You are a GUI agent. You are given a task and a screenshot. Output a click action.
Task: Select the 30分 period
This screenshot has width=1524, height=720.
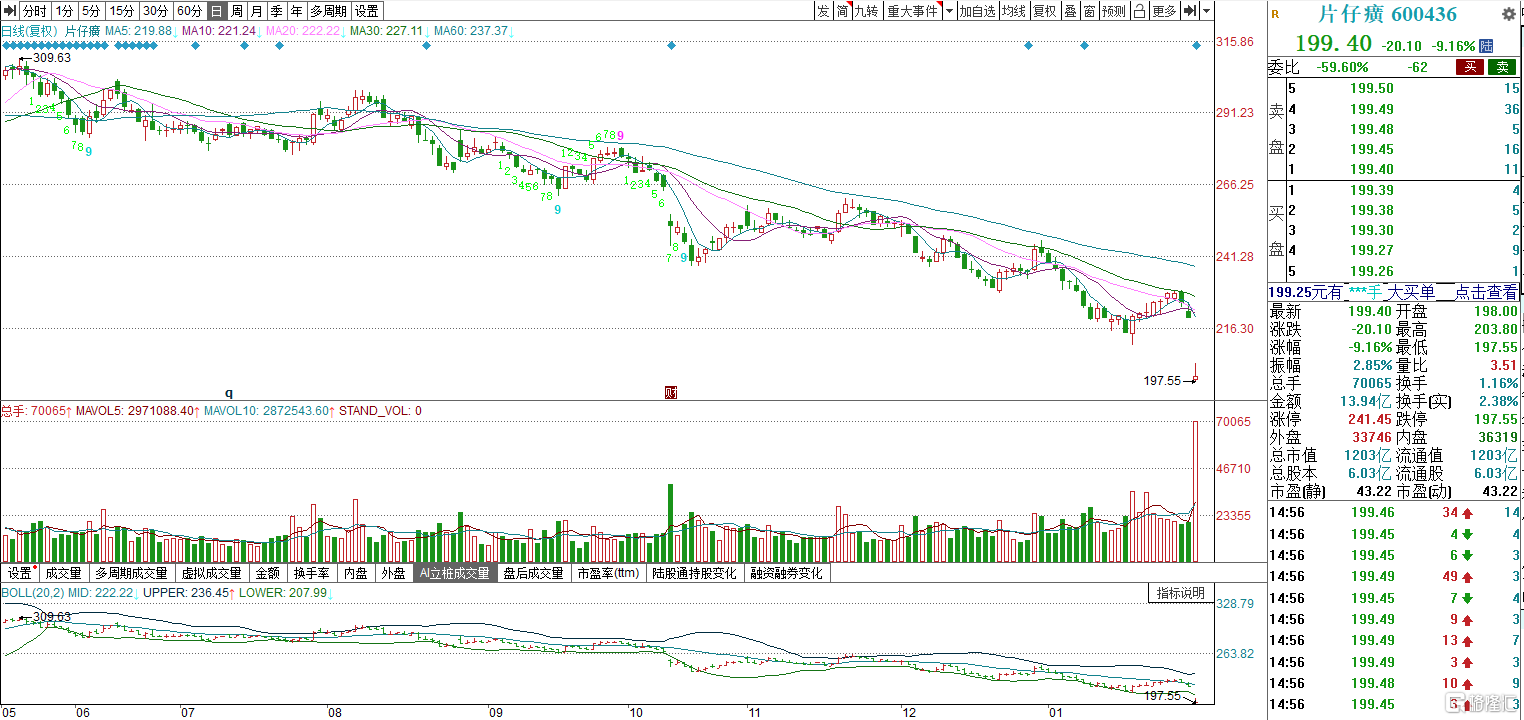pos(155,11)
